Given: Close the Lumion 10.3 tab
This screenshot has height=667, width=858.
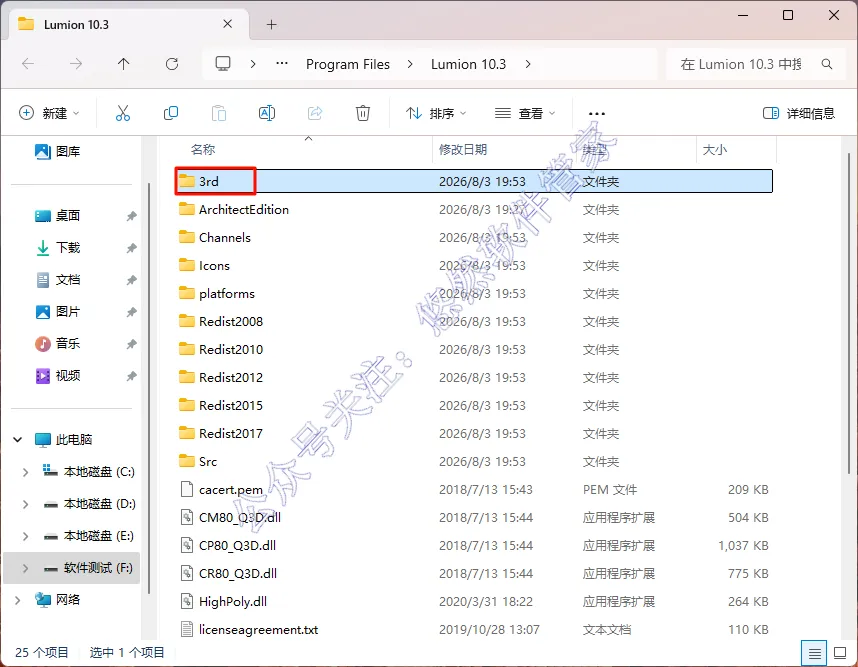Looking at the screenshot, I should coord(228,24).
